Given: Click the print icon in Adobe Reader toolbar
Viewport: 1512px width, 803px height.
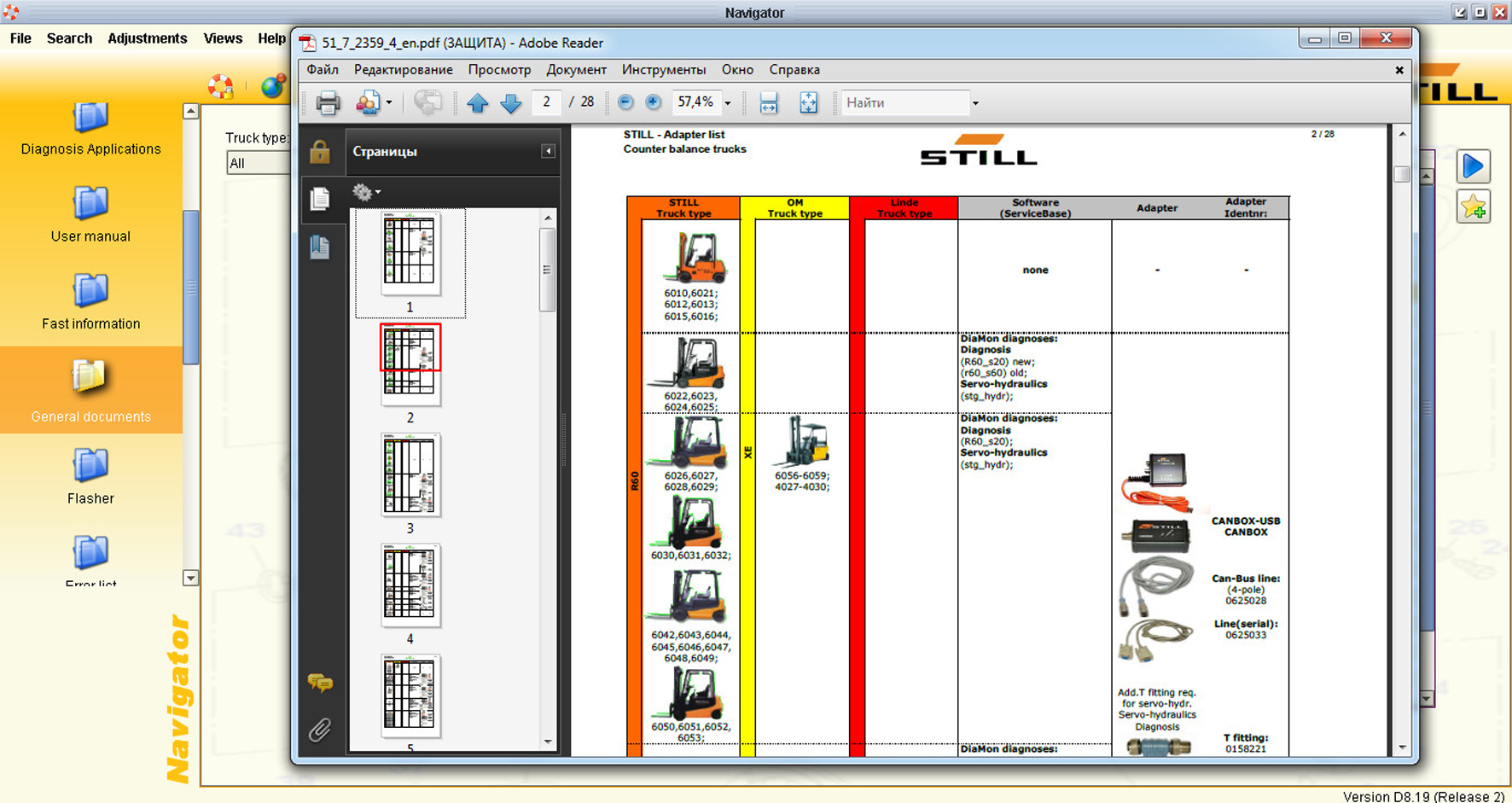Looking at the screenshot, I should point(328,103).
